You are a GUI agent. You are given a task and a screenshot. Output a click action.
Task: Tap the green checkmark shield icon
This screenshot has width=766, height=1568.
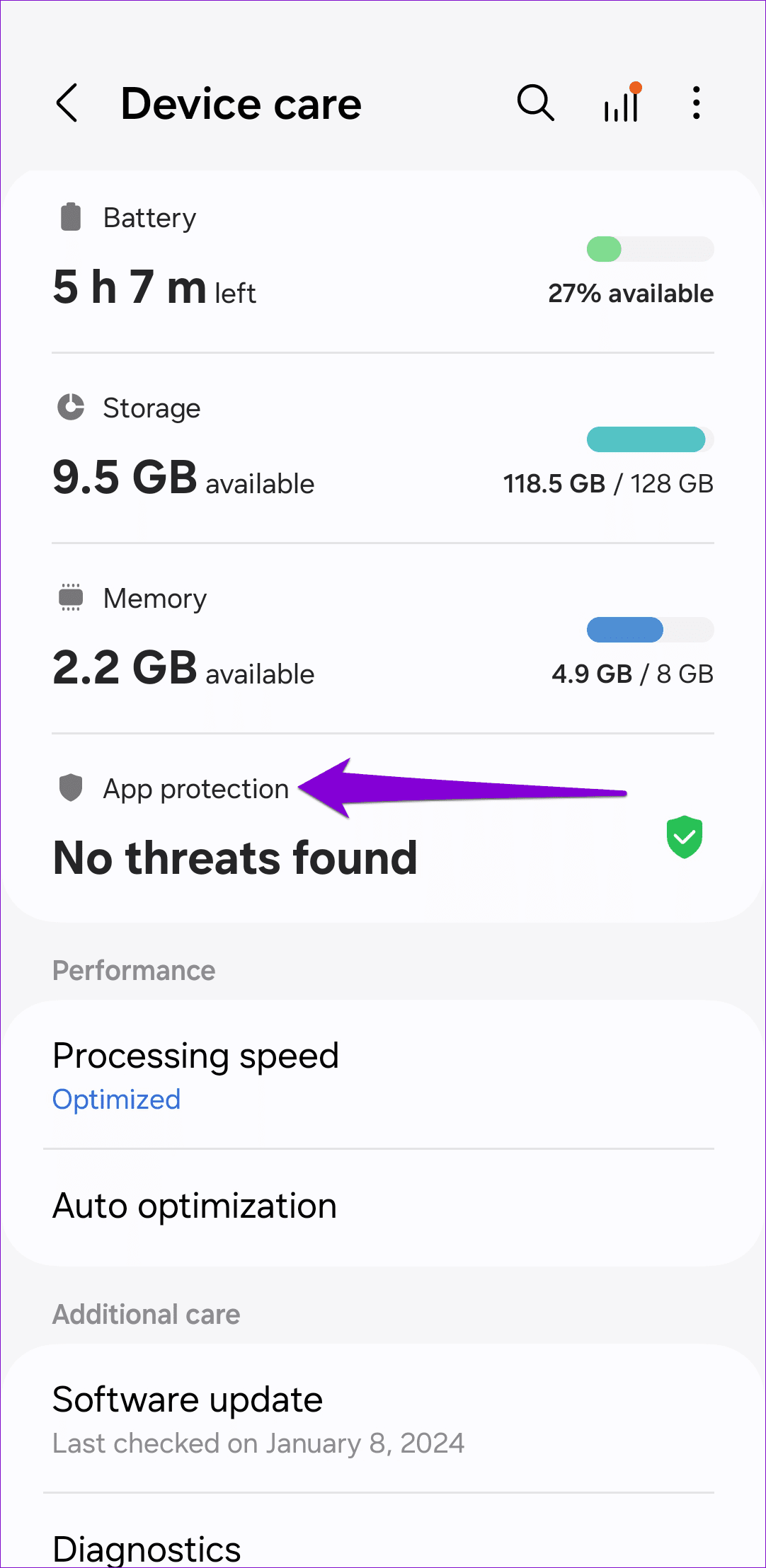(684, 837)
